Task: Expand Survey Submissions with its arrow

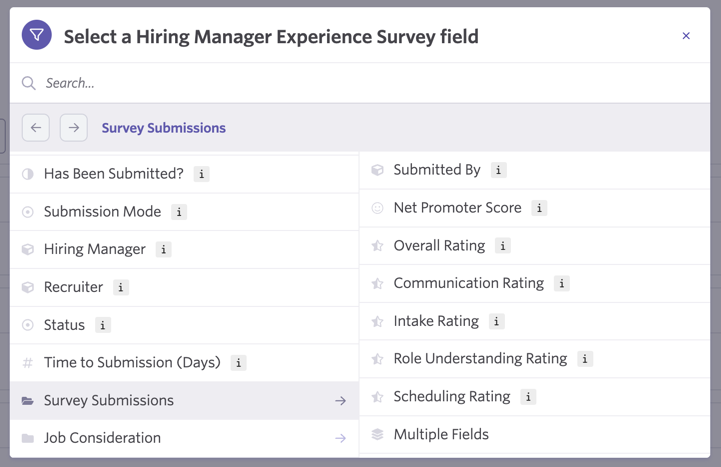Action: (x=340, y=401)
